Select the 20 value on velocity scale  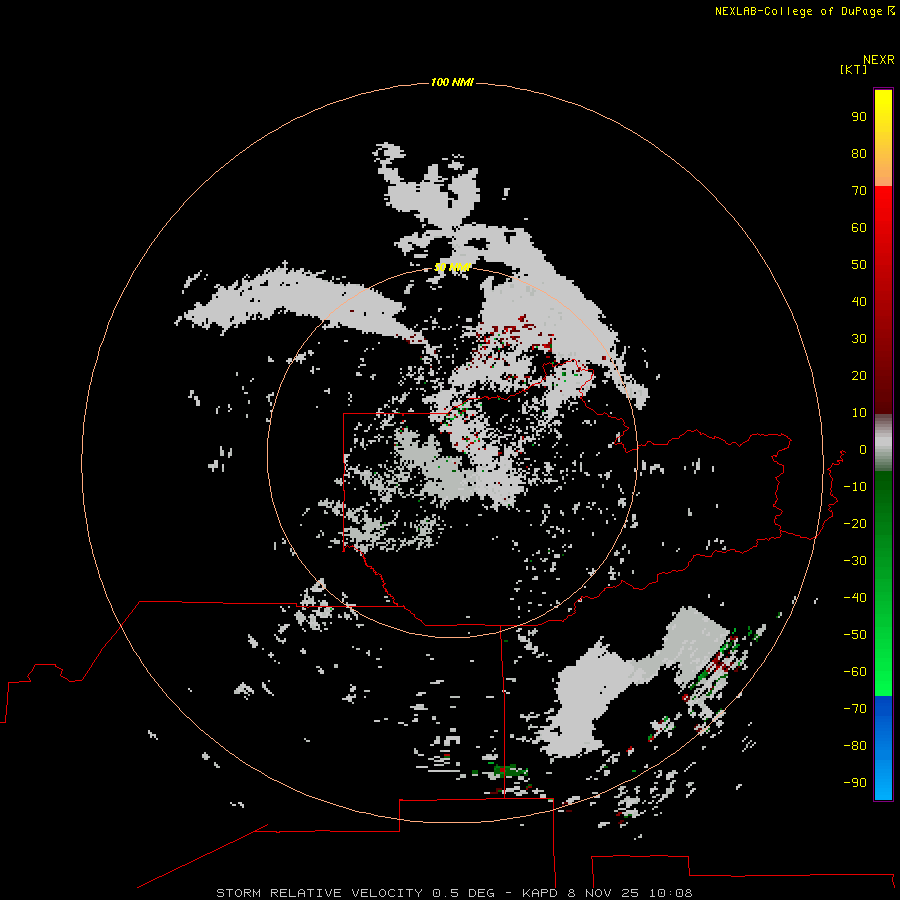[x=859, y=376]
